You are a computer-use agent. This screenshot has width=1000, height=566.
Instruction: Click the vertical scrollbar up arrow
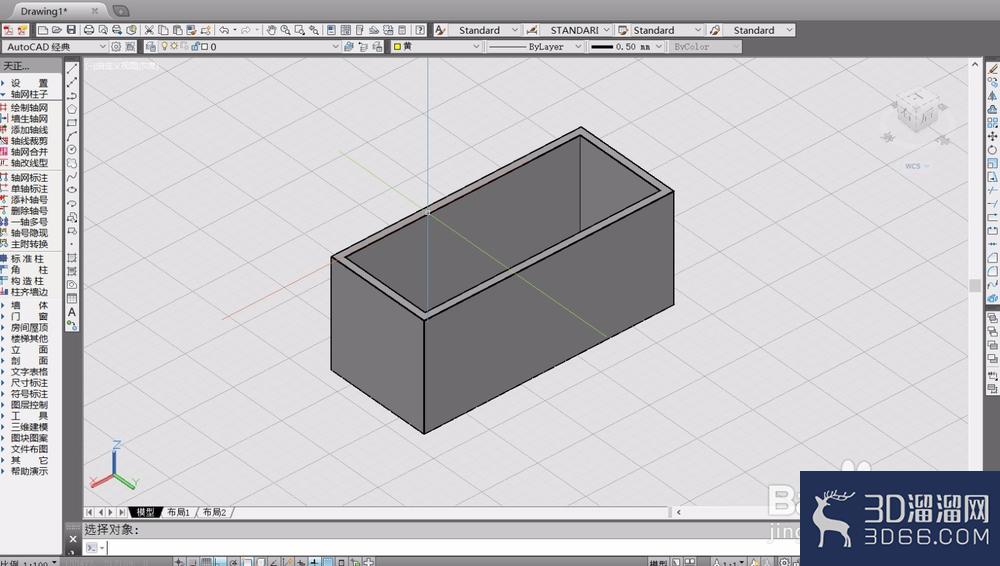pyautogui.click(x=974, y=64)
